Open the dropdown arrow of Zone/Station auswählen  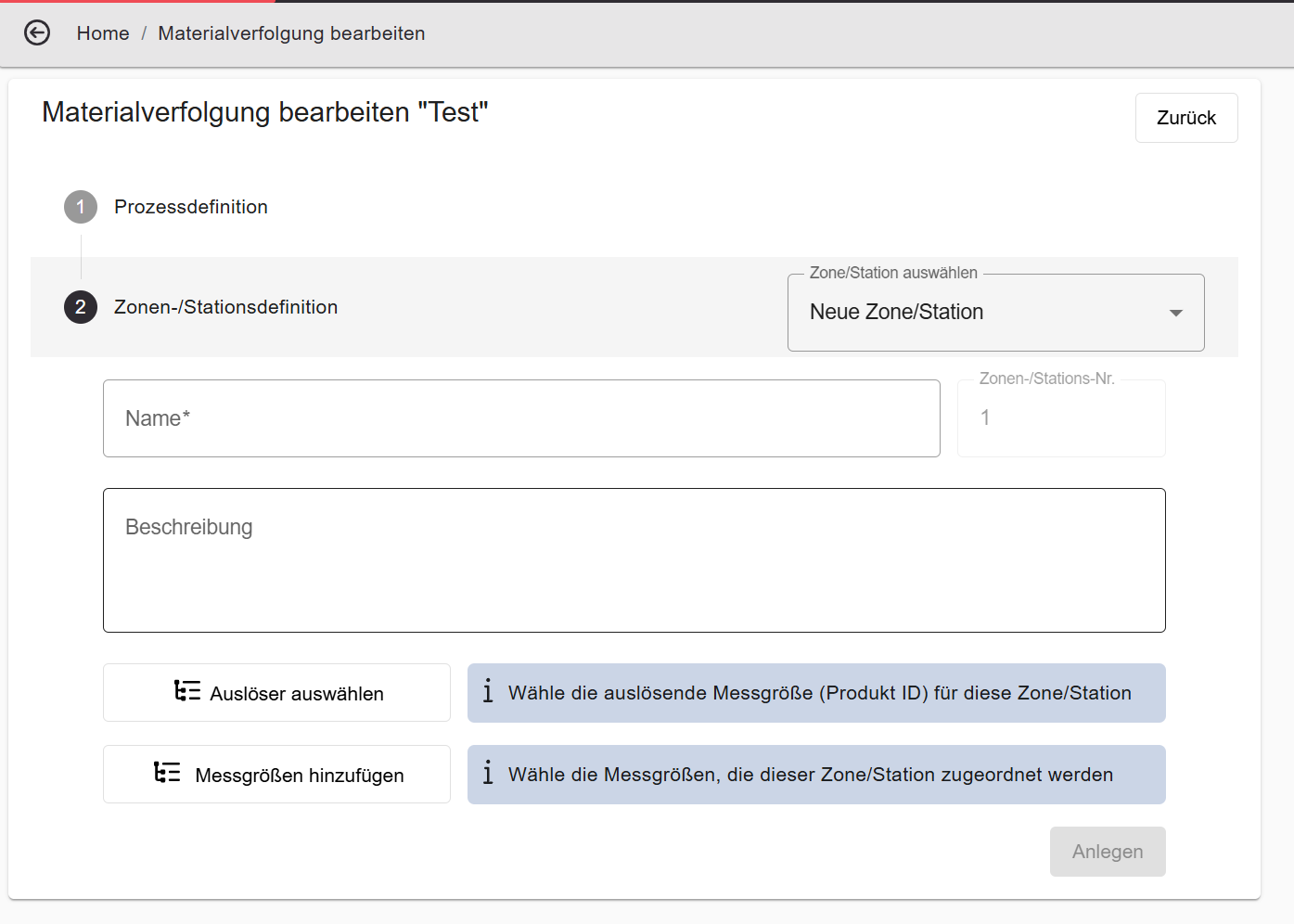[1176, 313]
